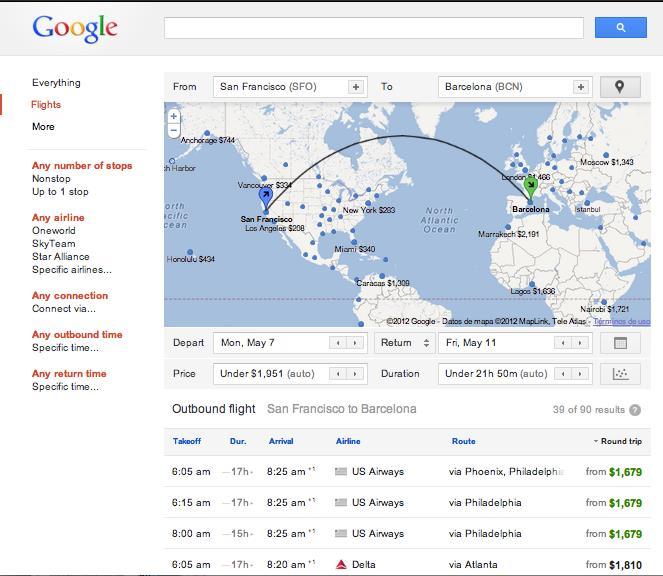
Task: Open Specific time under return time
Action: point(65,387)
